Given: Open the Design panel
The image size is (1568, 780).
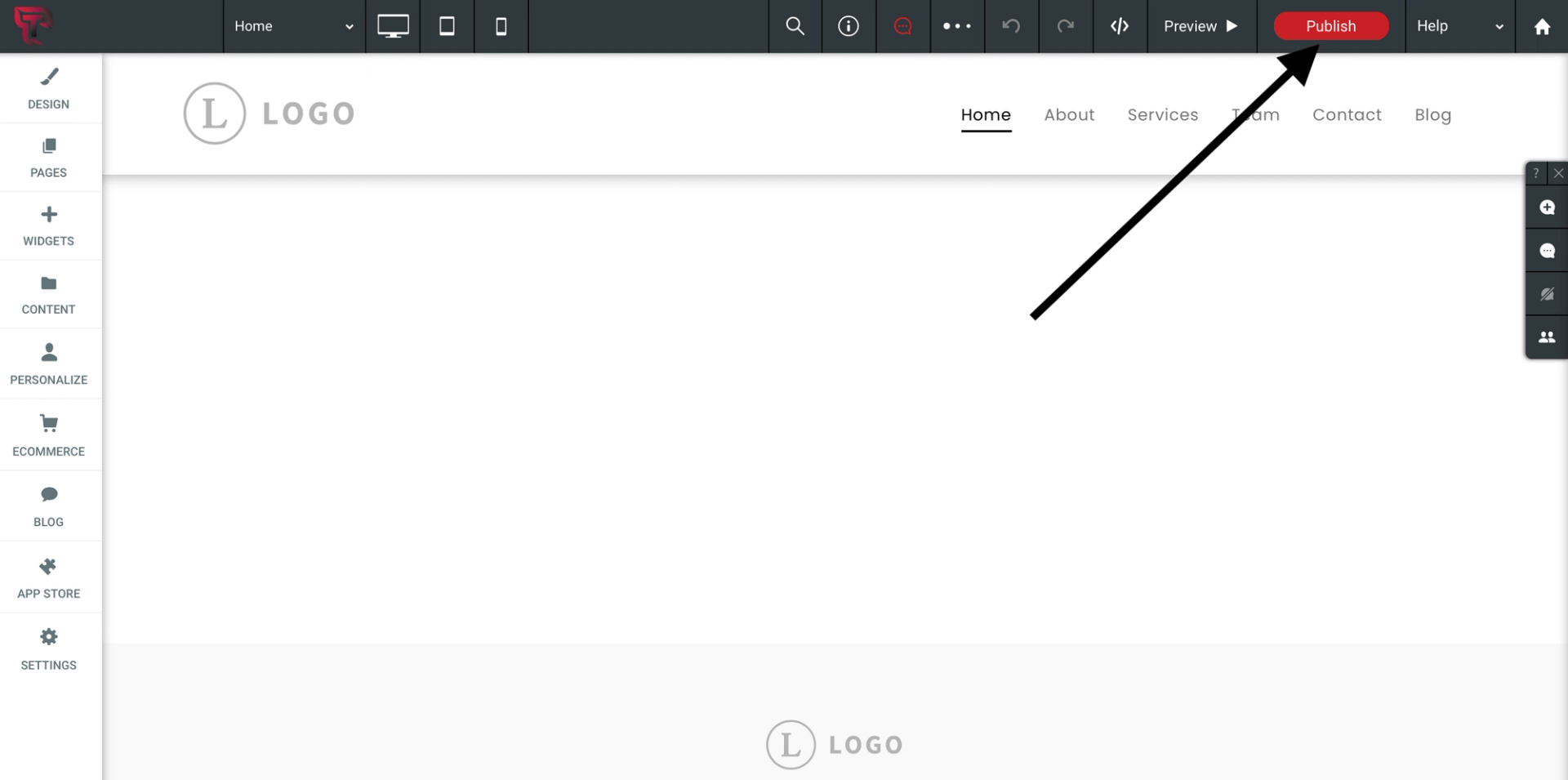Looking at the screenshot, I should click(49, 89).
